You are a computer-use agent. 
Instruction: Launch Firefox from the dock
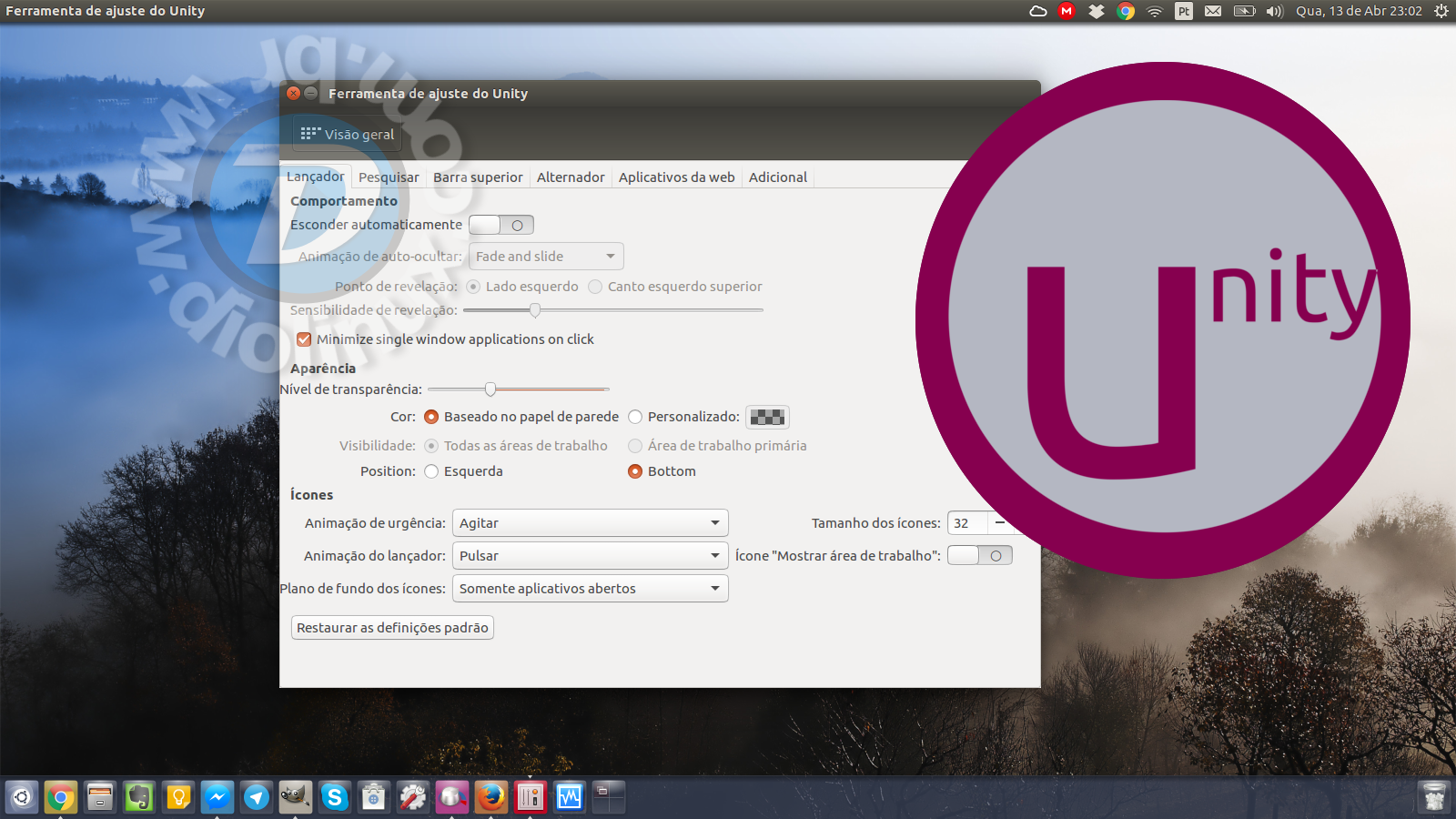click(x=491, y=798)
